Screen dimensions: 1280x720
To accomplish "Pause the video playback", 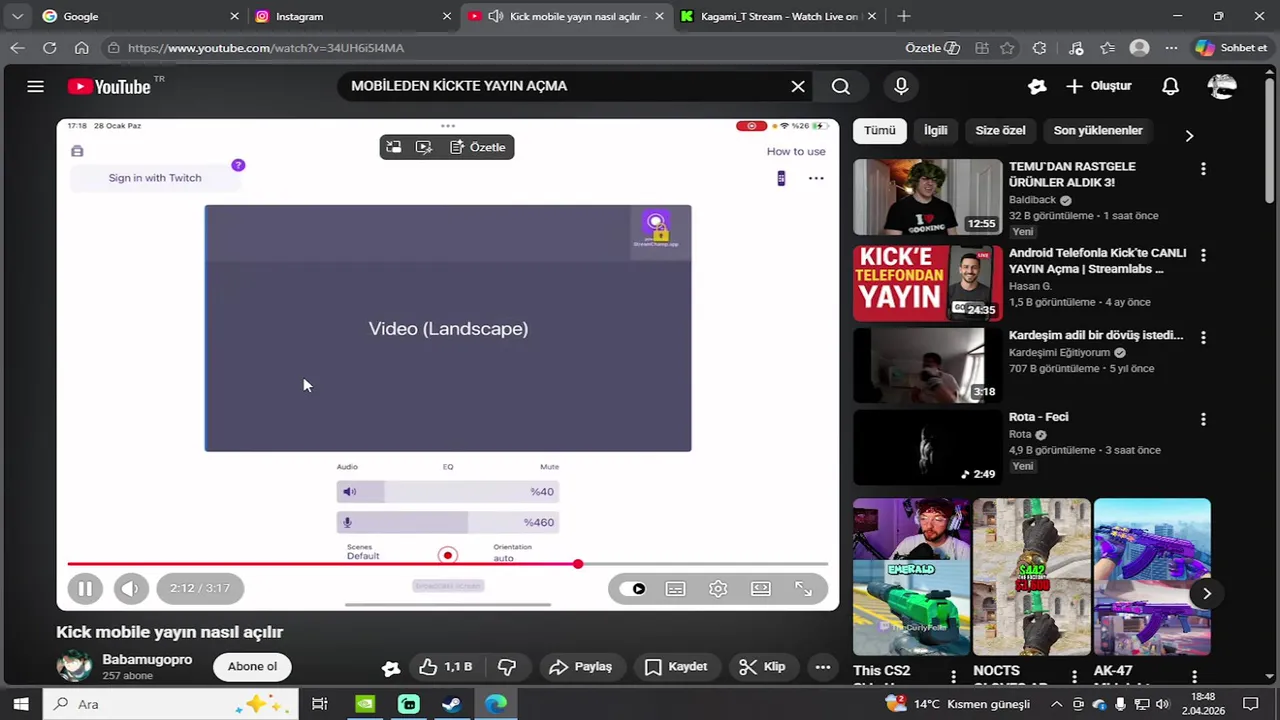I will pyautogui.click(x=85, y=588).
